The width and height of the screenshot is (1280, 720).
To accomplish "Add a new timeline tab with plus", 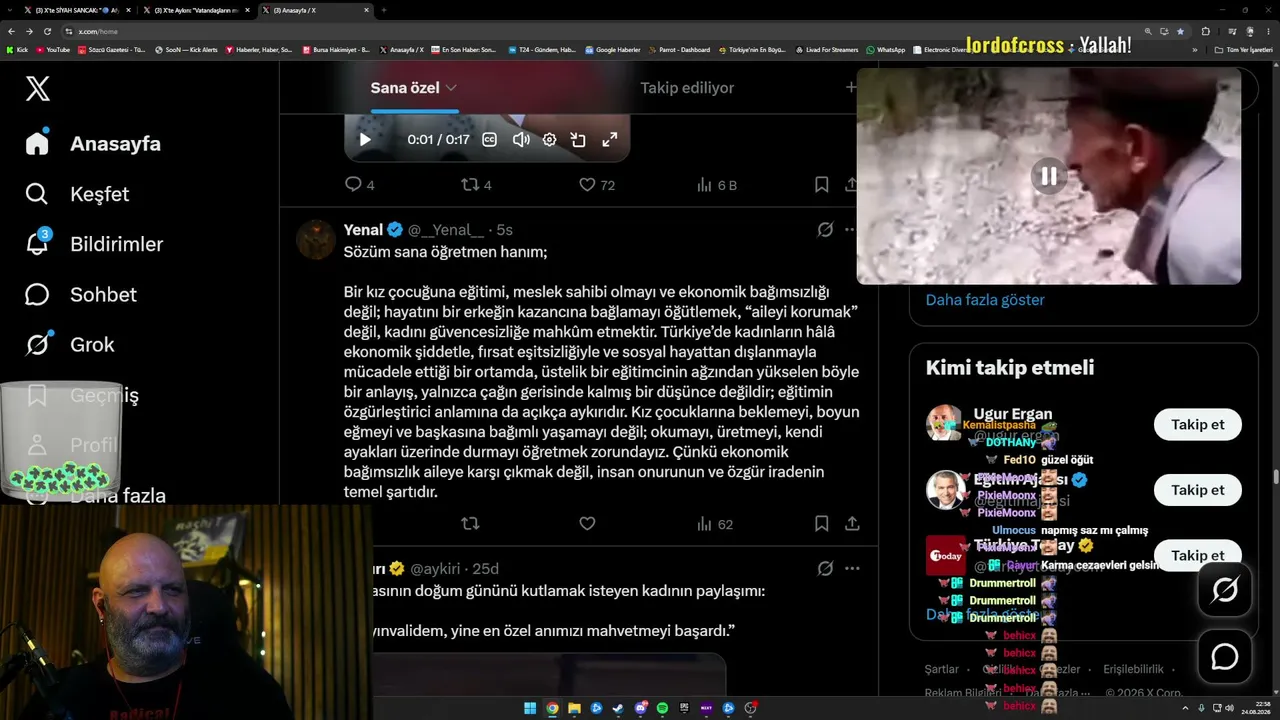I will click(851, 87).
